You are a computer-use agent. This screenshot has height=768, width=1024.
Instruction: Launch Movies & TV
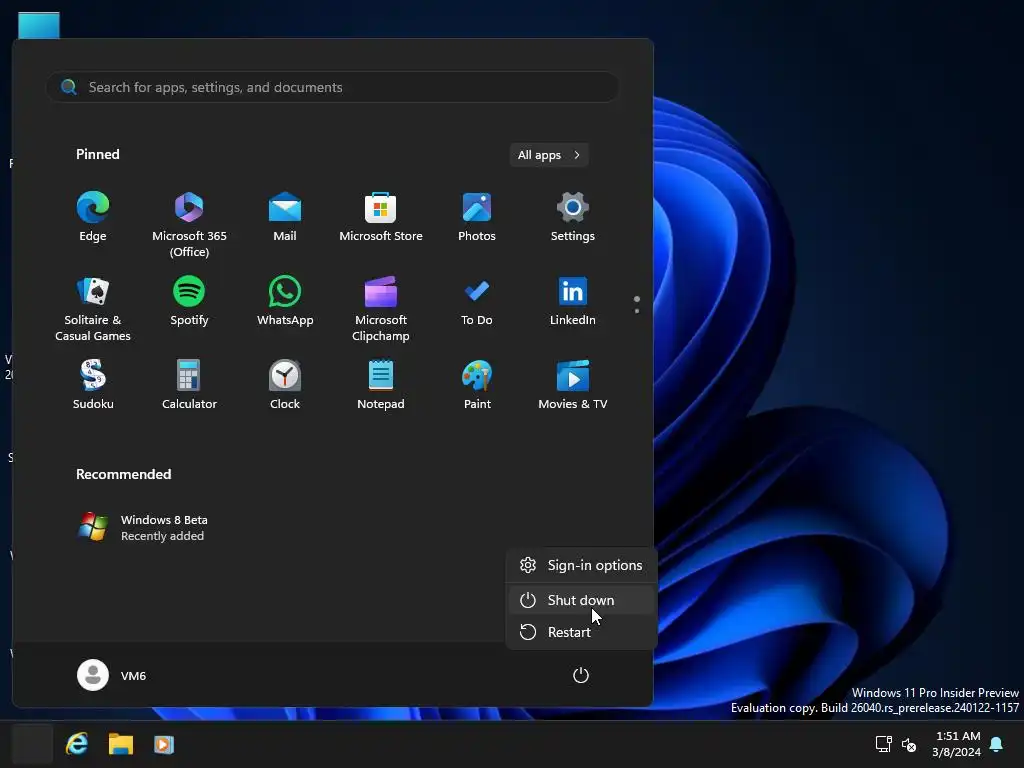573,385
